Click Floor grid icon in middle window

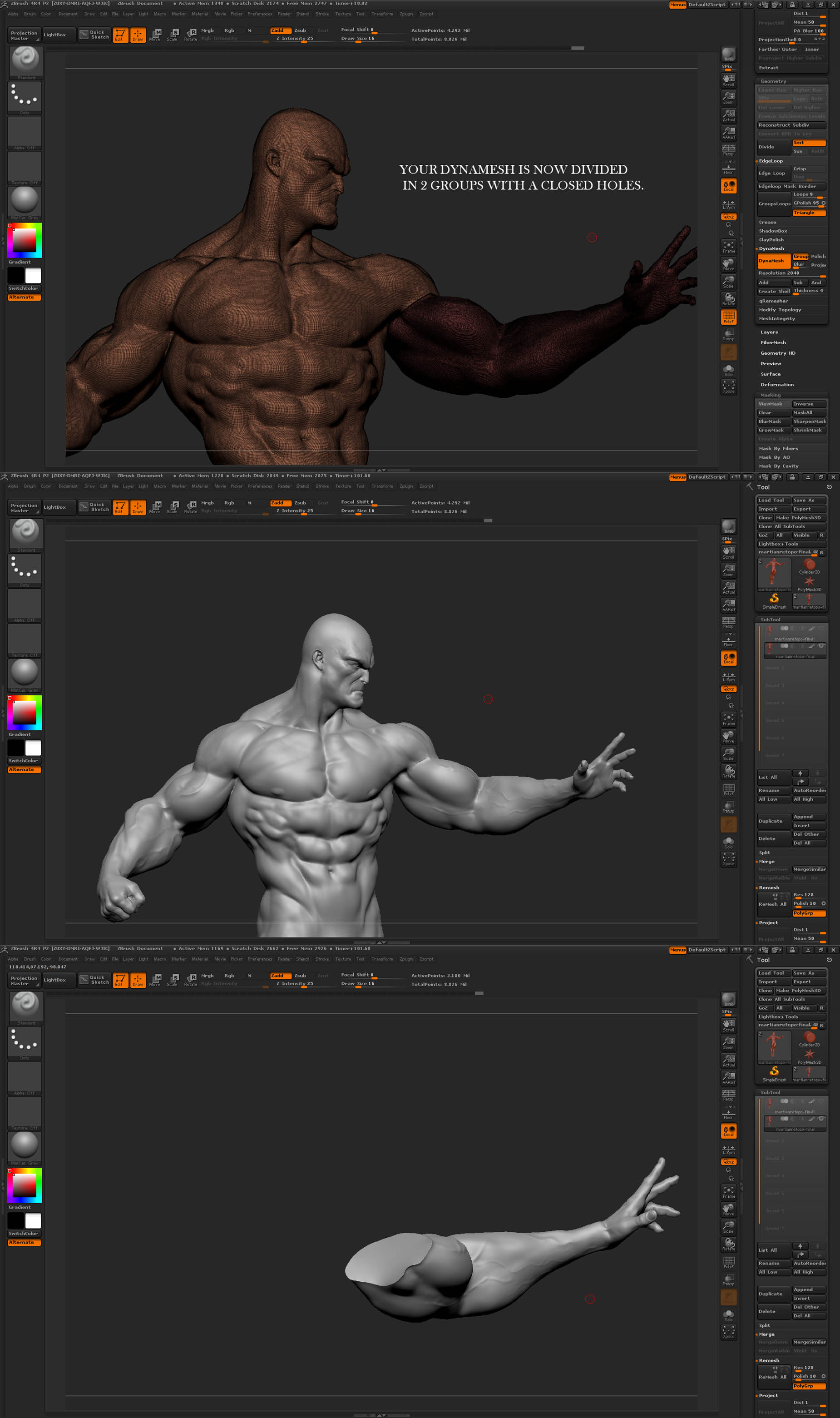[728, 641]
